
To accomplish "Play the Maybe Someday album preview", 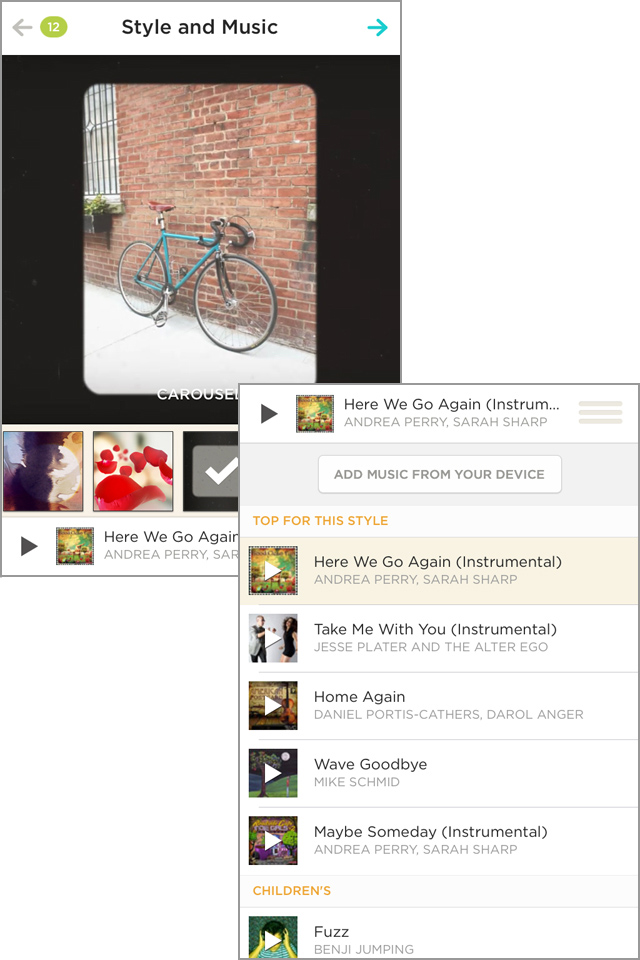I will (273, 840).
